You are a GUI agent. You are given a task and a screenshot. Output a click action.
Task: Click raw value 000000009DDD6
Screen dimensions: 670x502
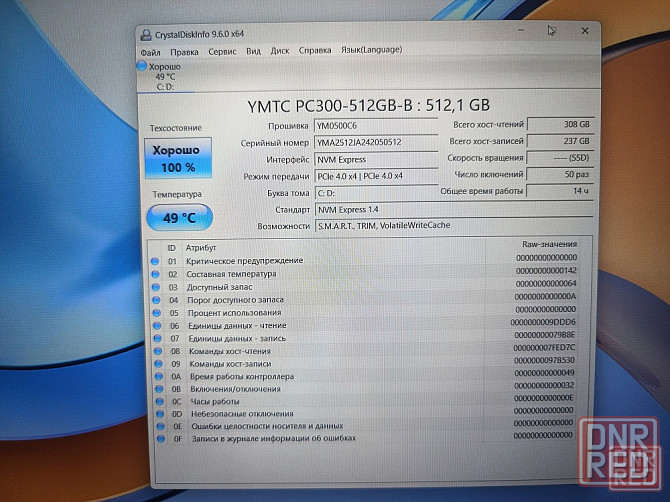pos(544,323)
